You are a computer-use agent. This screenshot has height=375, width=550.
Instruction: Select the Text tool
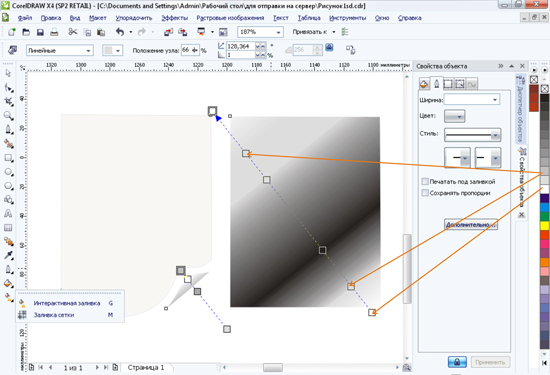point(8,214)
